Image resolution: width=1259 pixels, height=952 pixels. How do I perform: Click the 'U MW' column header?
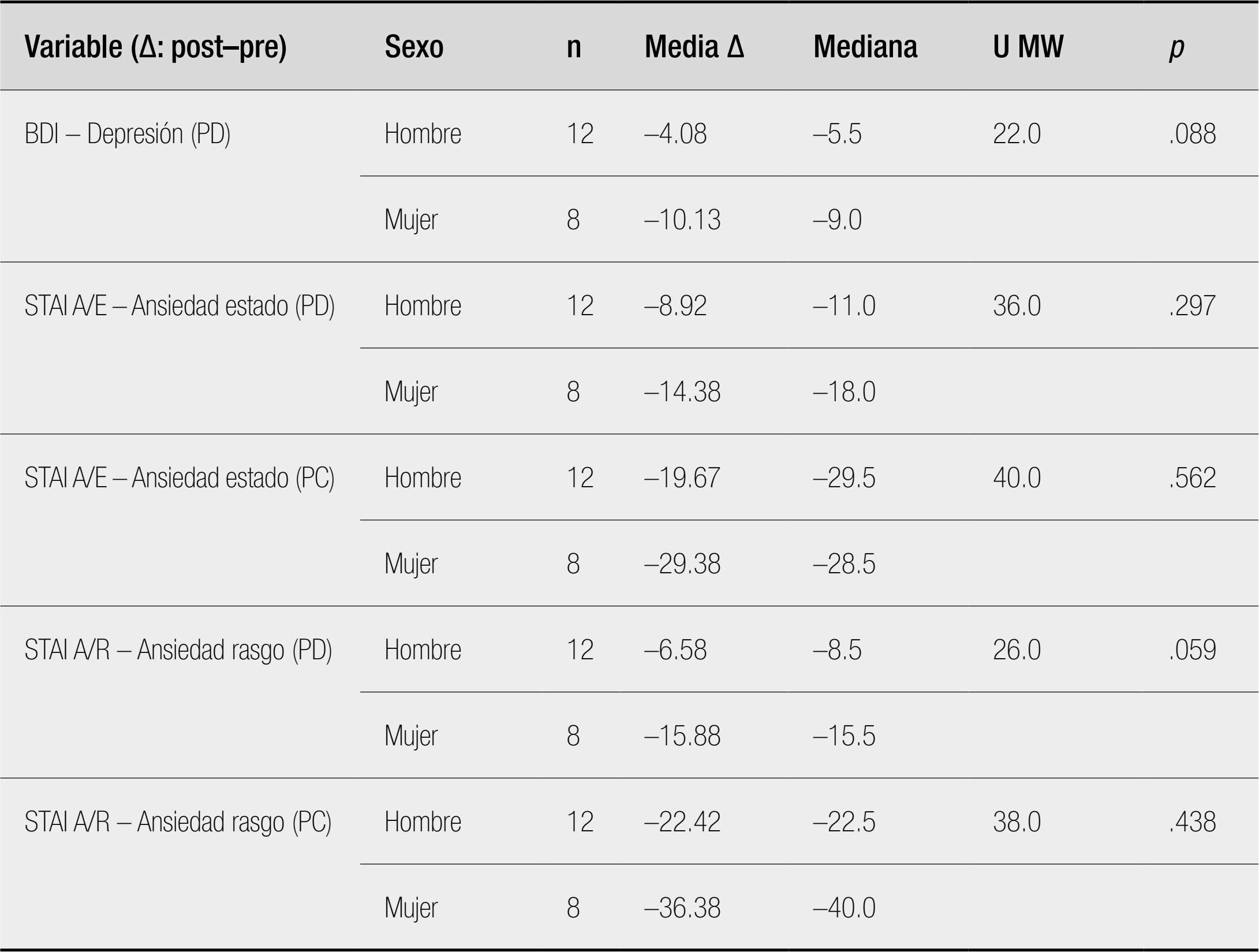[x=1028, y=47]
